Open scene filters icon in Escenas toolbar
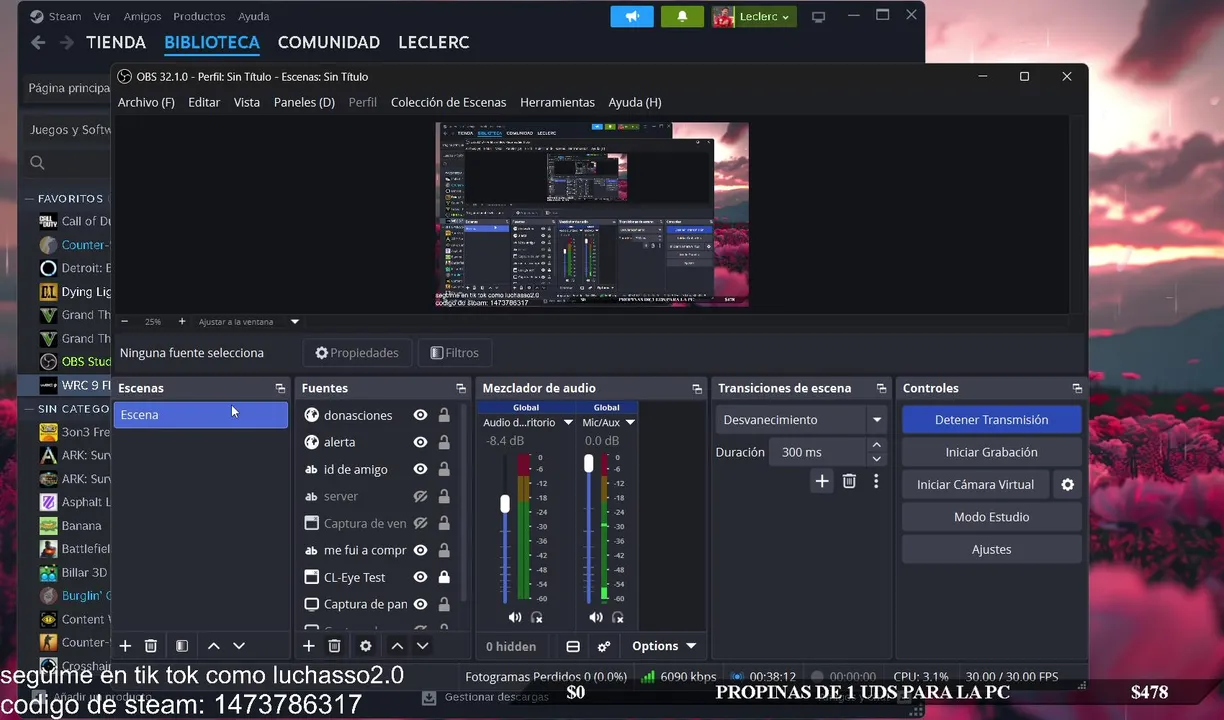This screenshot has width=1224, height=720. (x=182, y=646)
